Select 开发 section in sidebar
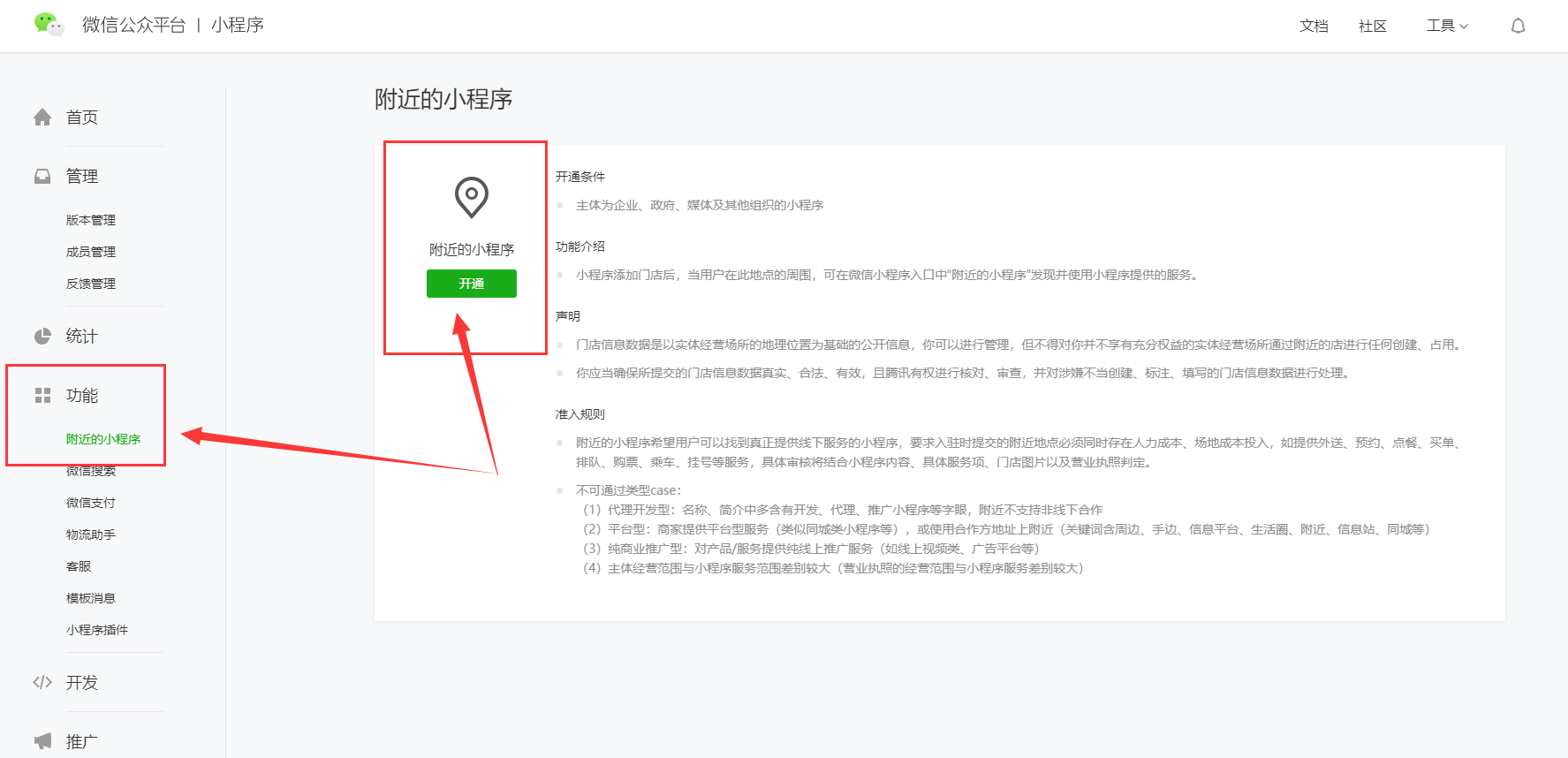Image resolution: width=1568 pixels, height=758 pixels. [x=82, y=683]
